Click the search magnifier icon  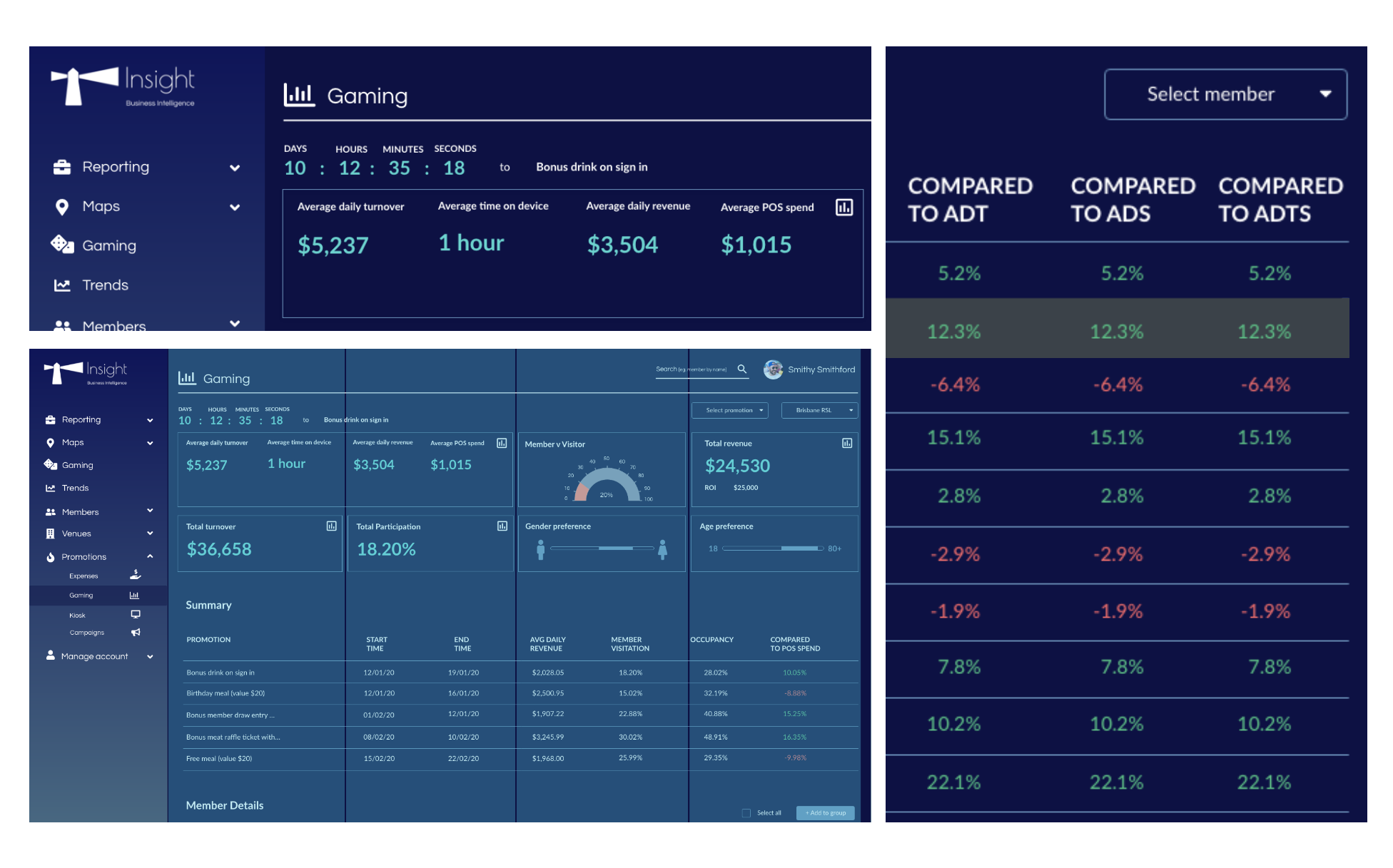click(x=742, y=369)
